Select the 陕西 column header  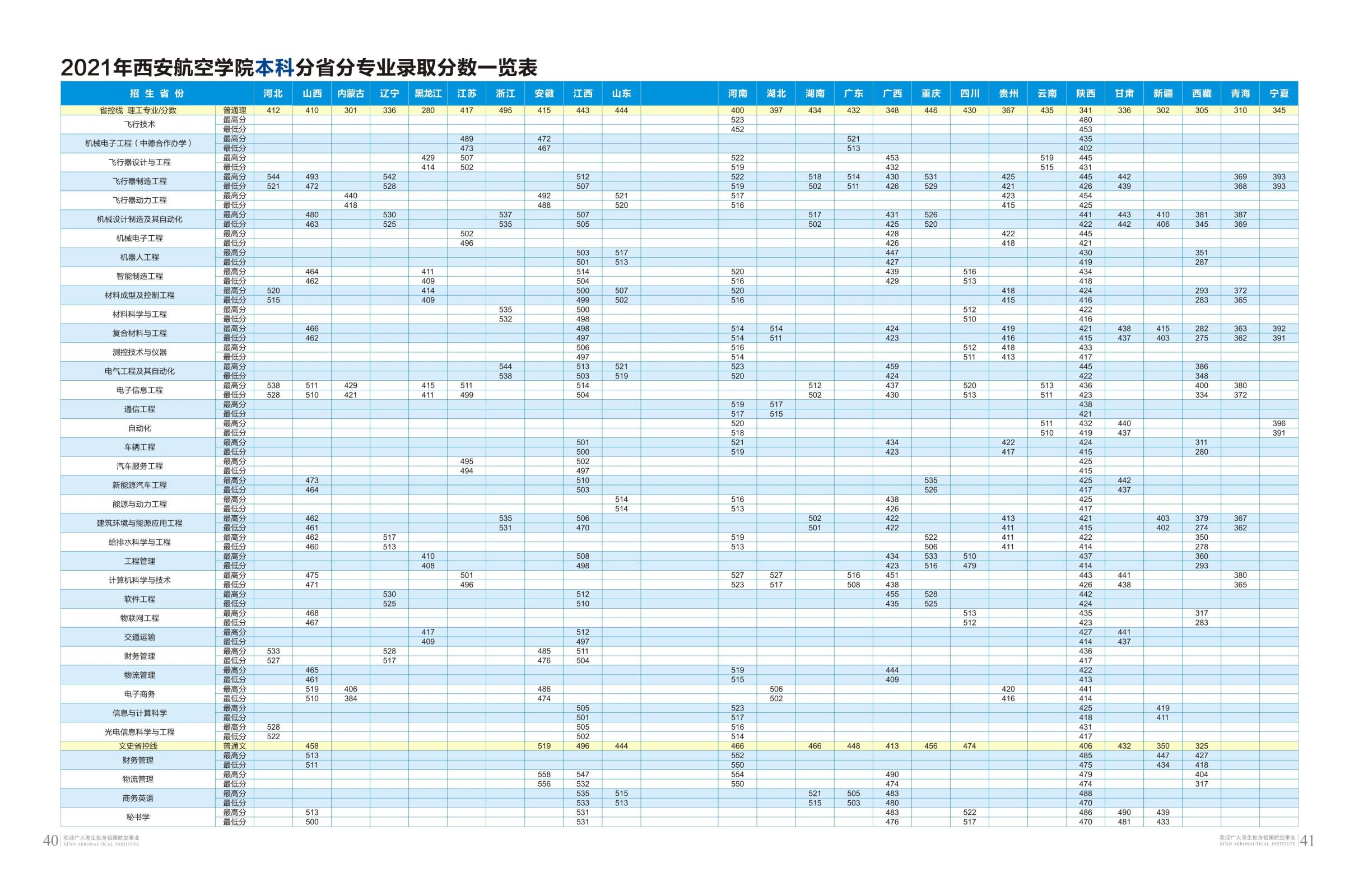1086,94
